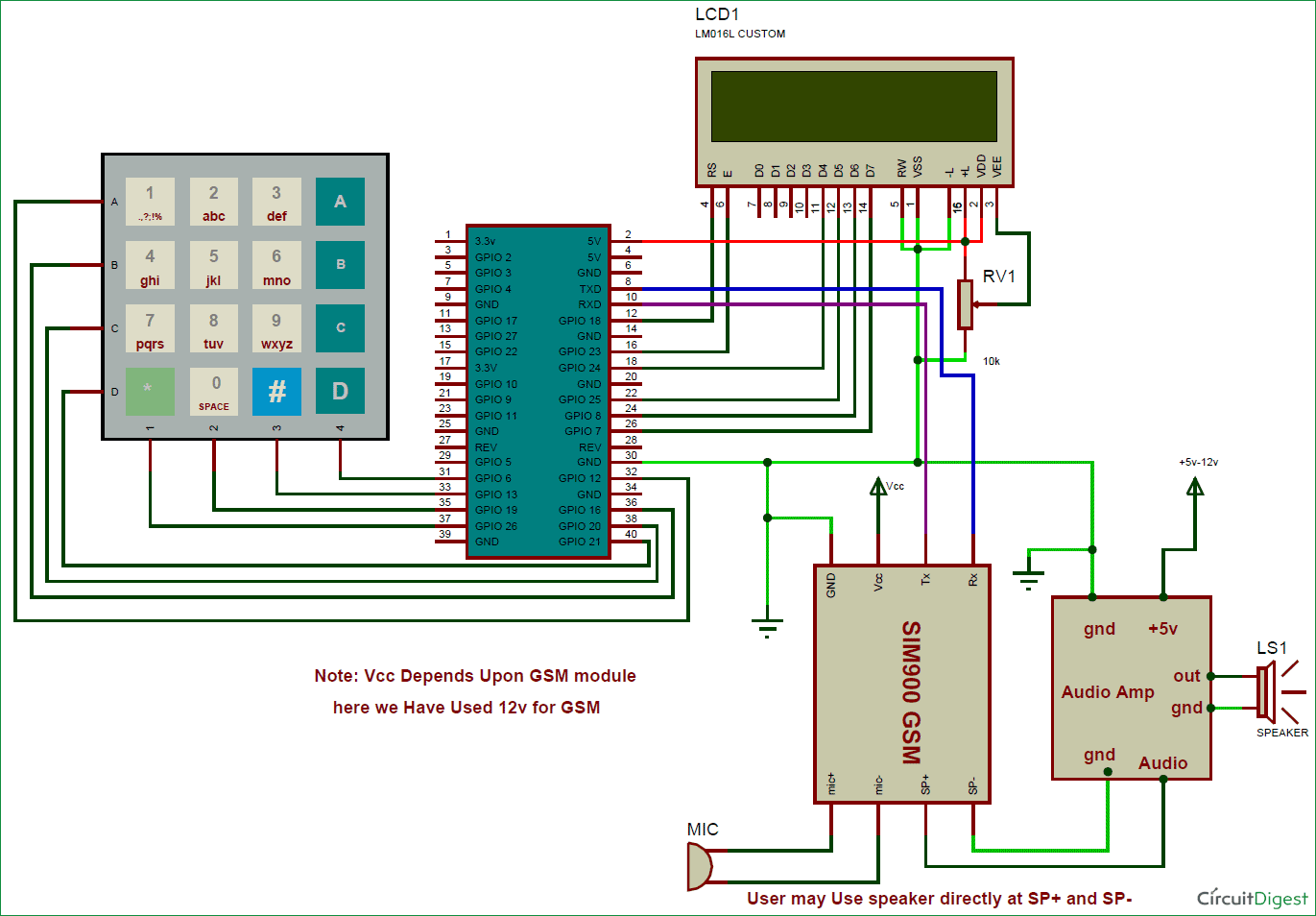Select the A key on the keypad
Image resolution: width=1316 pixels, height=916 pixels.
coord(340,202)
